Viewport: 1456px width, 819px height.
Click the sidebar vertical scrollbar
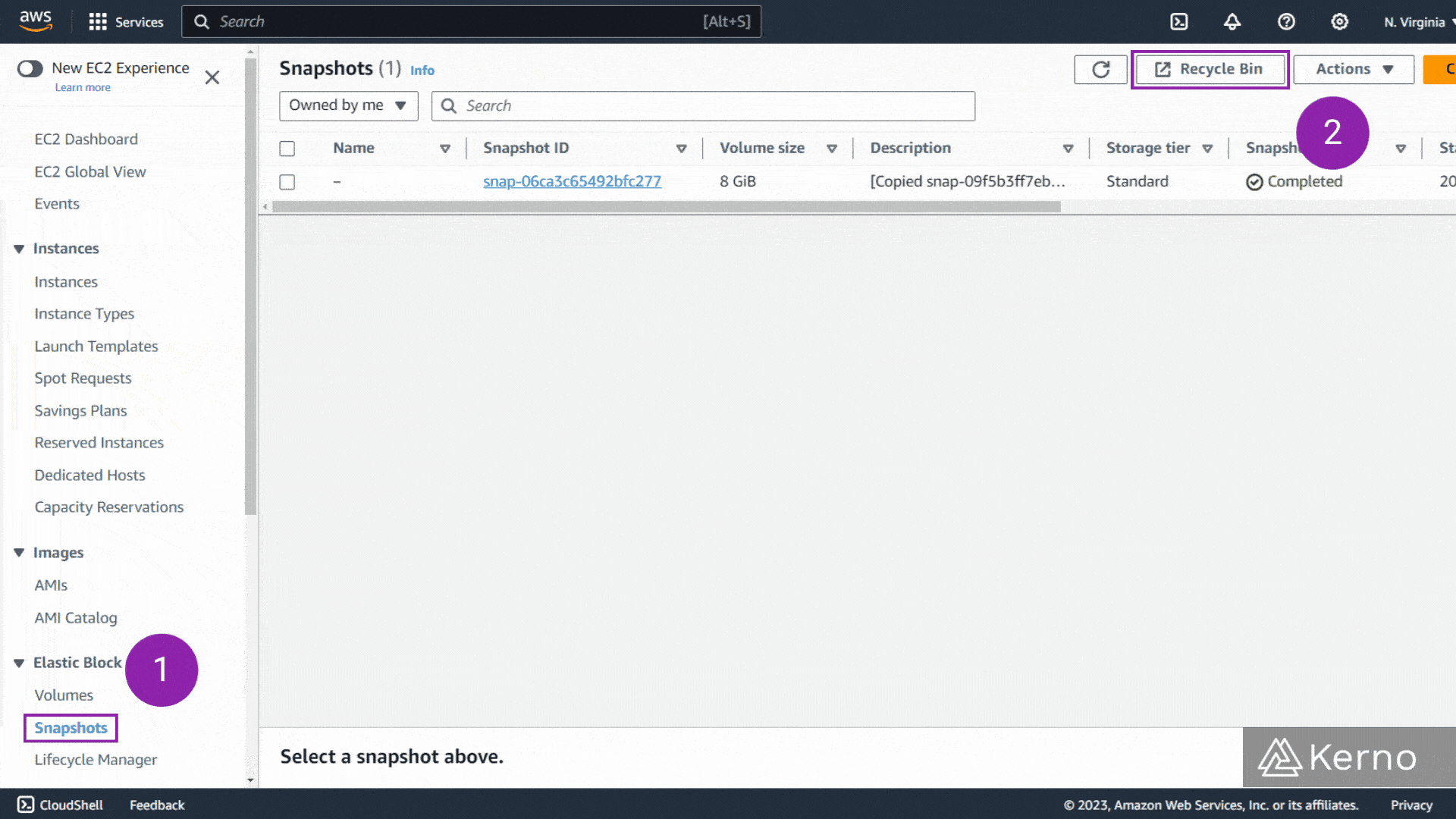coord(250,286)
